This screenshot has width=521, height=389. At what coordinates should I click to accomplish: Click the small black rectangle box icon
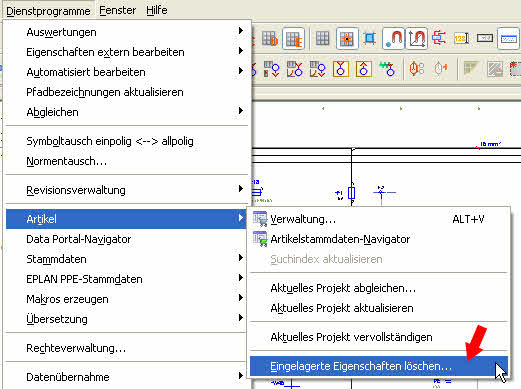pyautogui.click(x=485, y=38)
